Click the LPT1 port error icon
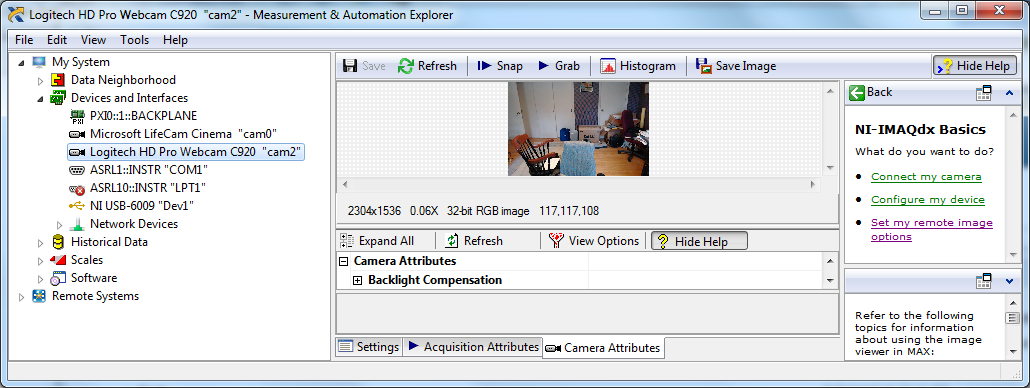The image size is (1030, 388). [x=77, y=188]
